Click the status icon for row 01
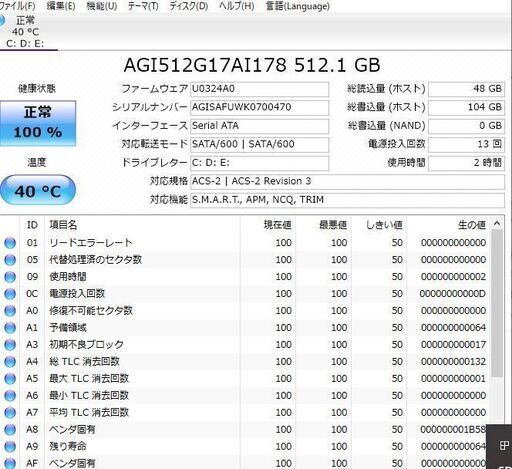 coord(10,243)
